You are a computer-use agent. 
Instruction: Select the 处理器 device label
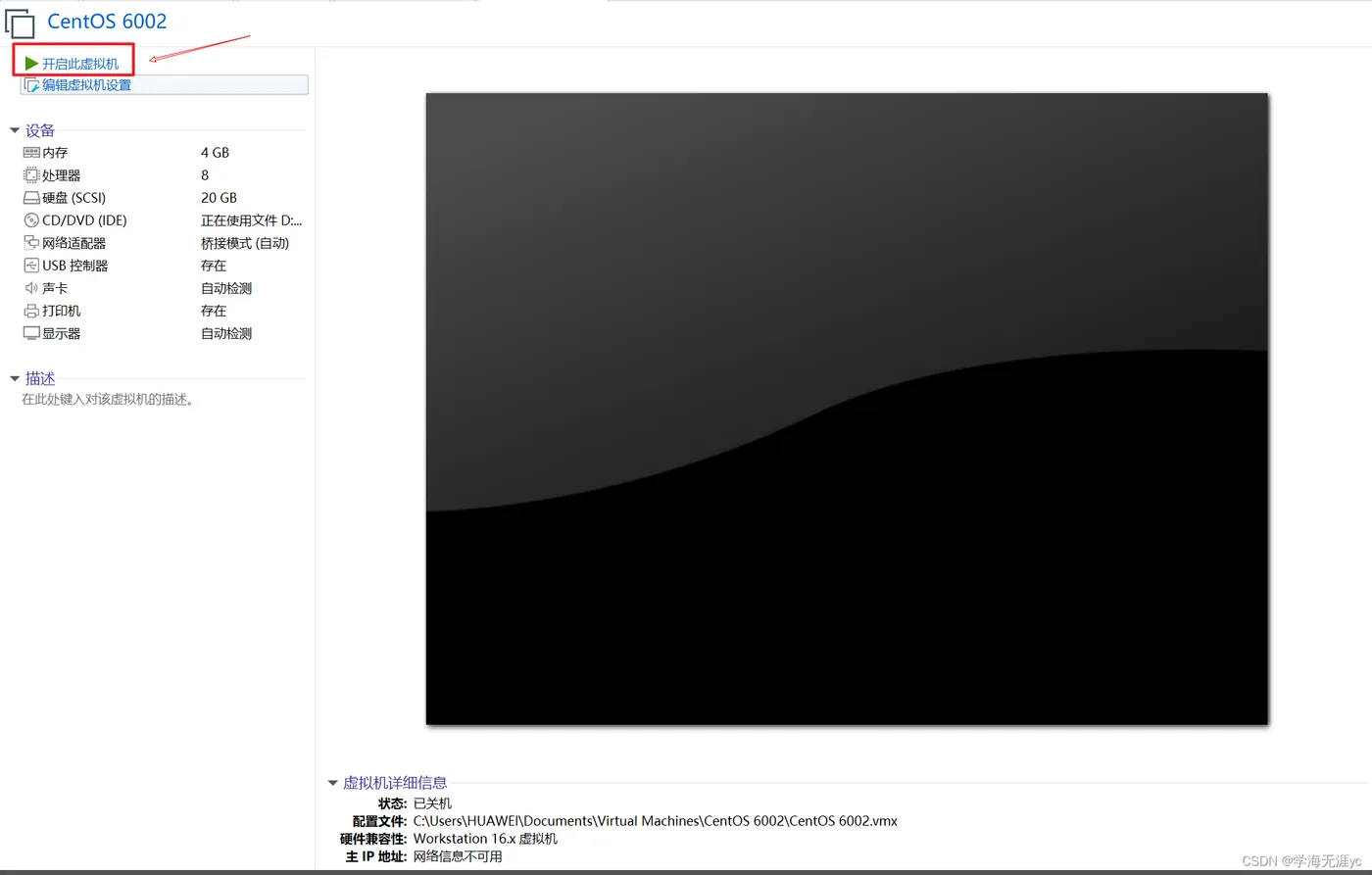click(x=61, y=175)
